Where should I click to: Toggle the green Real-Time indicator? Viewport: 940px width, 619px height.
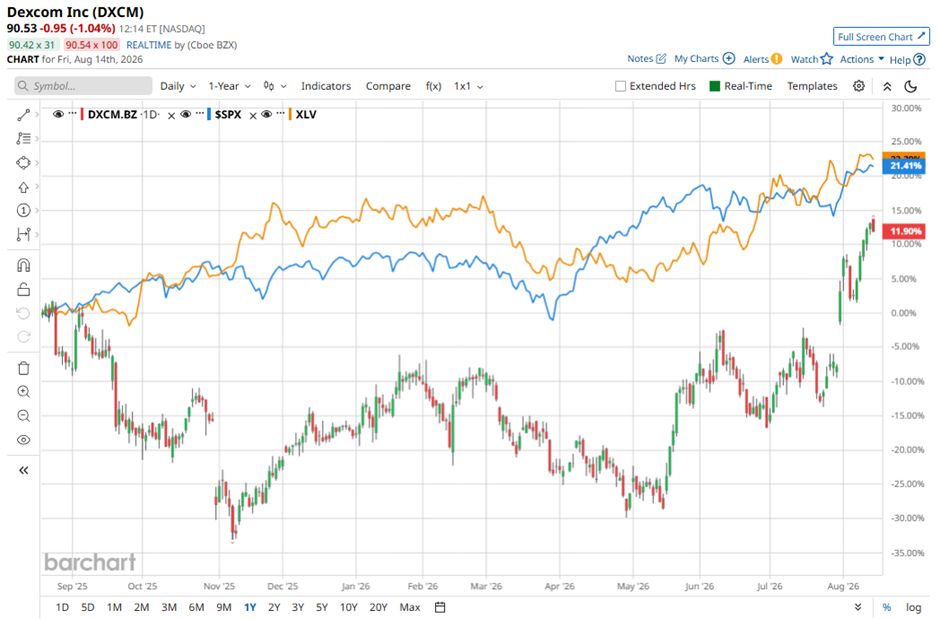[x=715, y=86]
